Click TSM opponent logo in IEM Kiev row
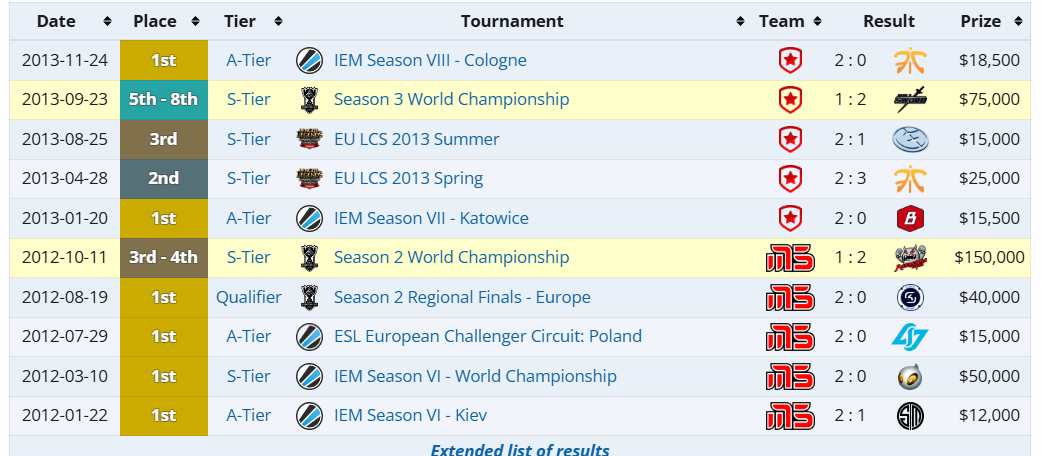The height and width of the screenshot is (456, 1041). [909, 415]
